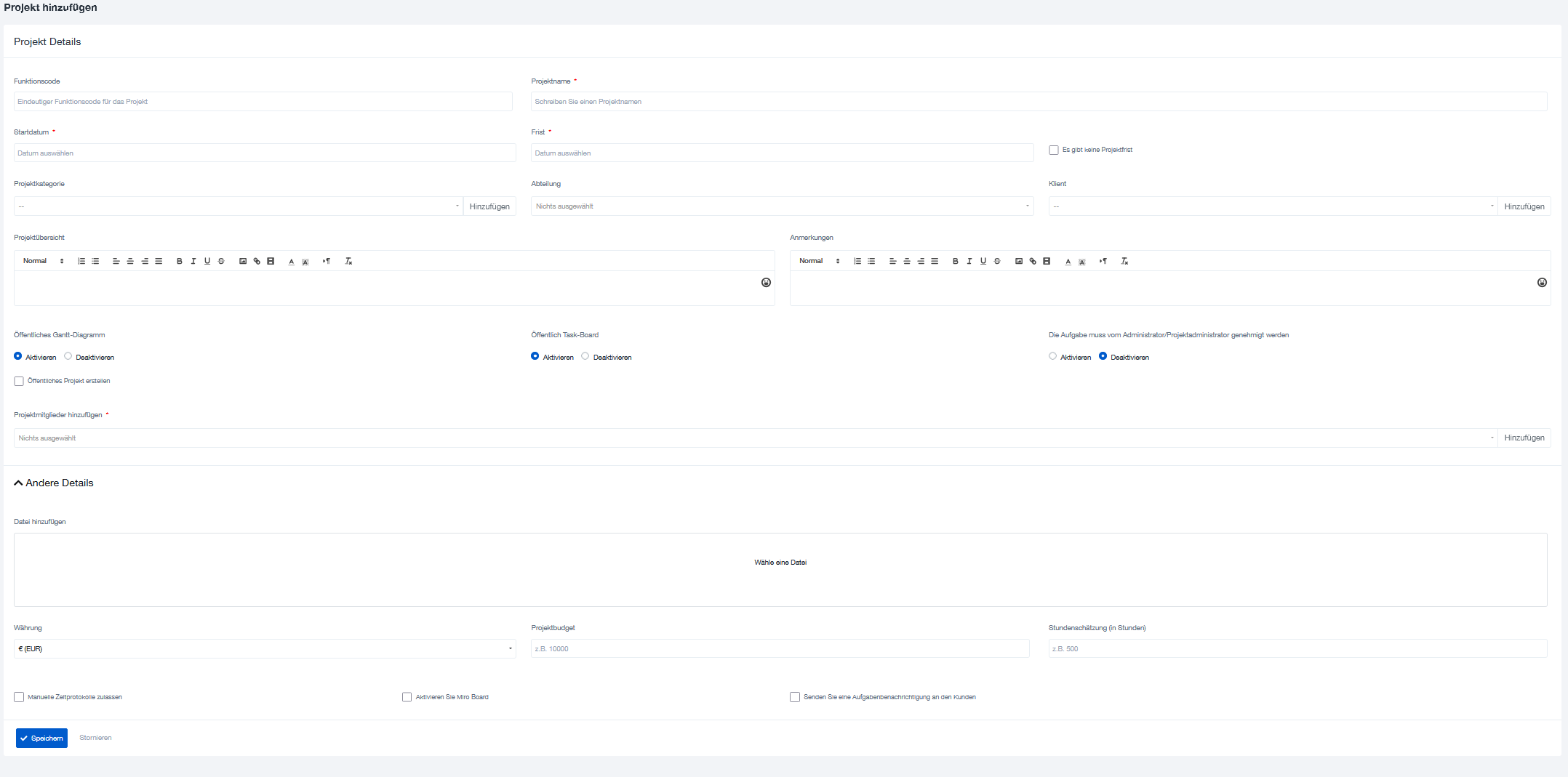Apply underline in Anmerkungen editor

(983, 261)
